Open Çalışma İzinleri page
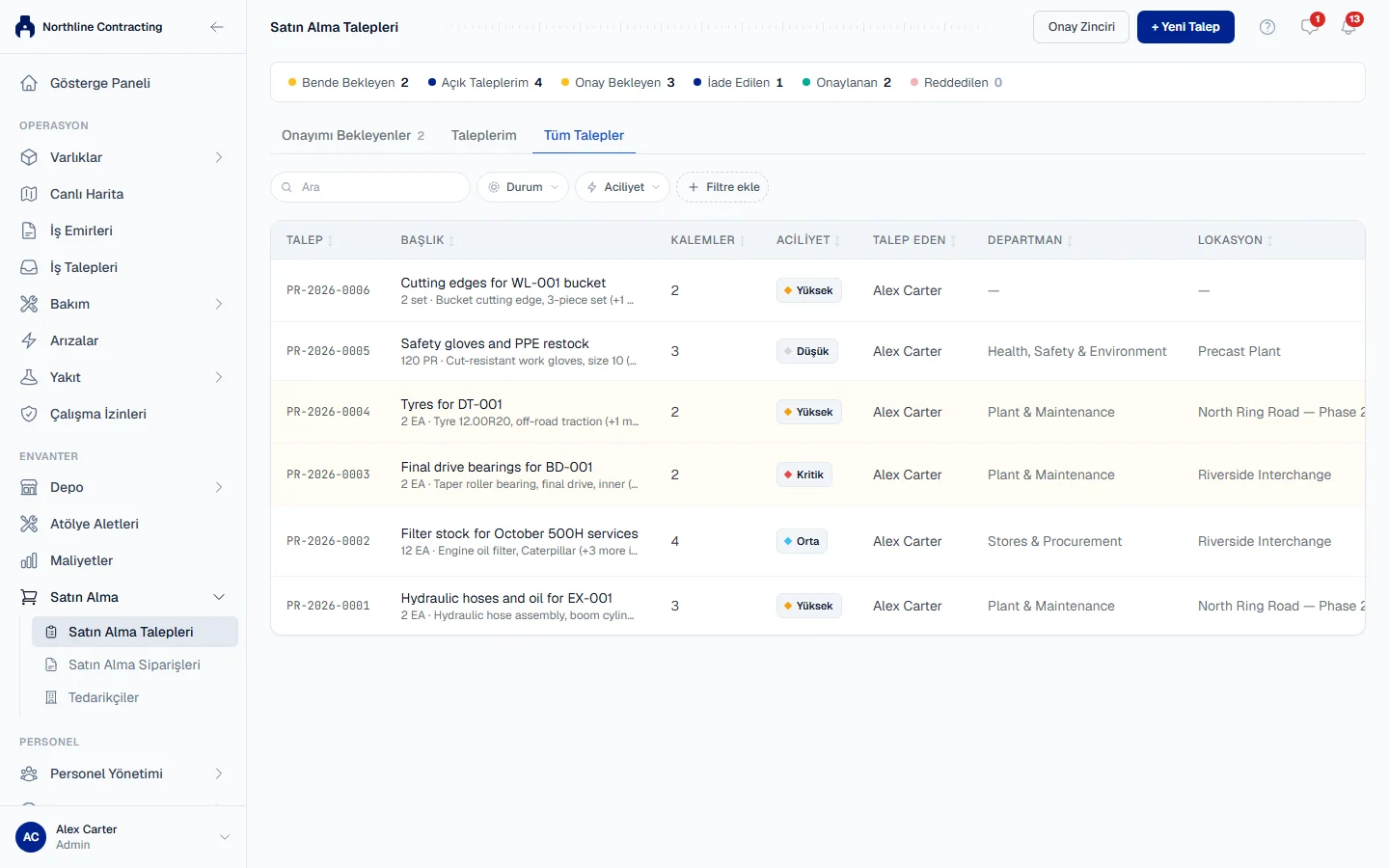This screenshot has height=868, width=1389. click(123, 414)
